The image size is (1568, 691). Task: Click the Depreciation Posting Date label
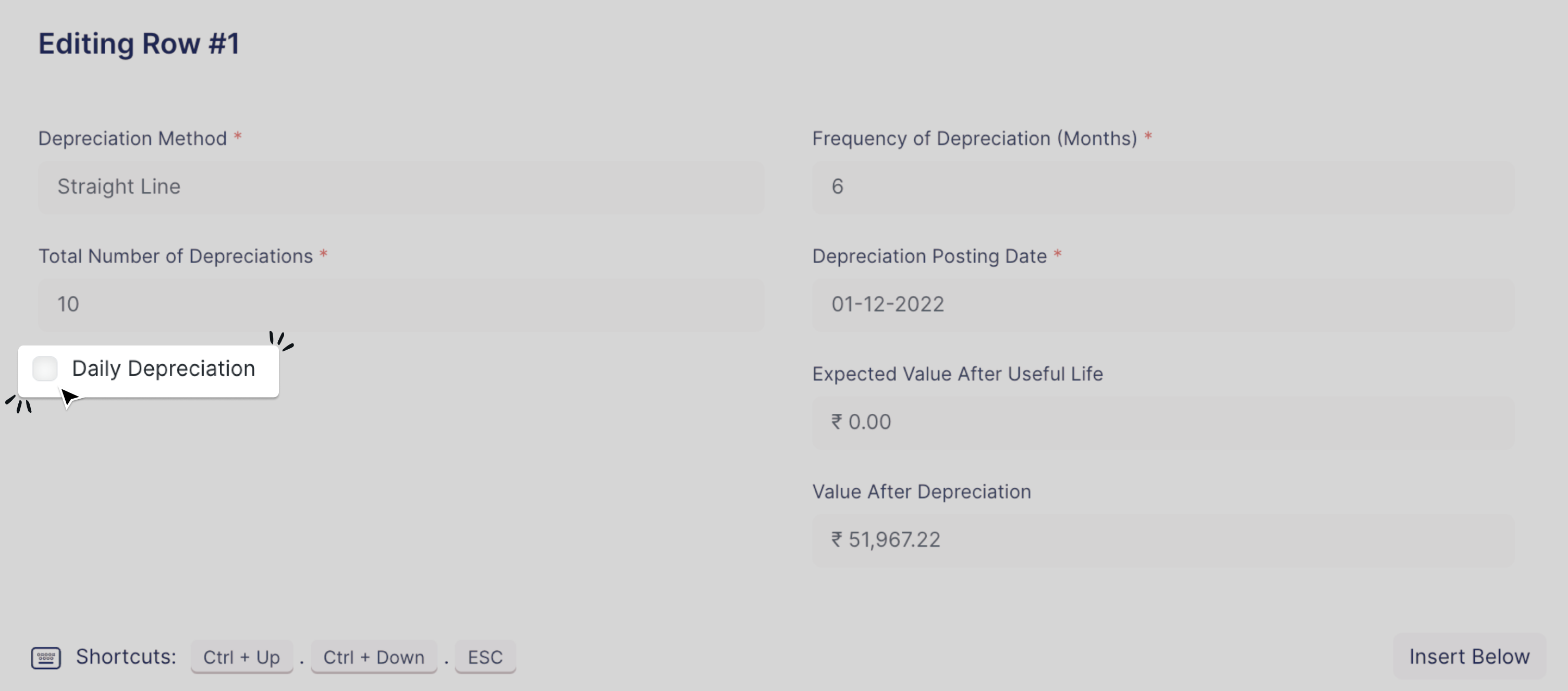[x=929, y=257]
